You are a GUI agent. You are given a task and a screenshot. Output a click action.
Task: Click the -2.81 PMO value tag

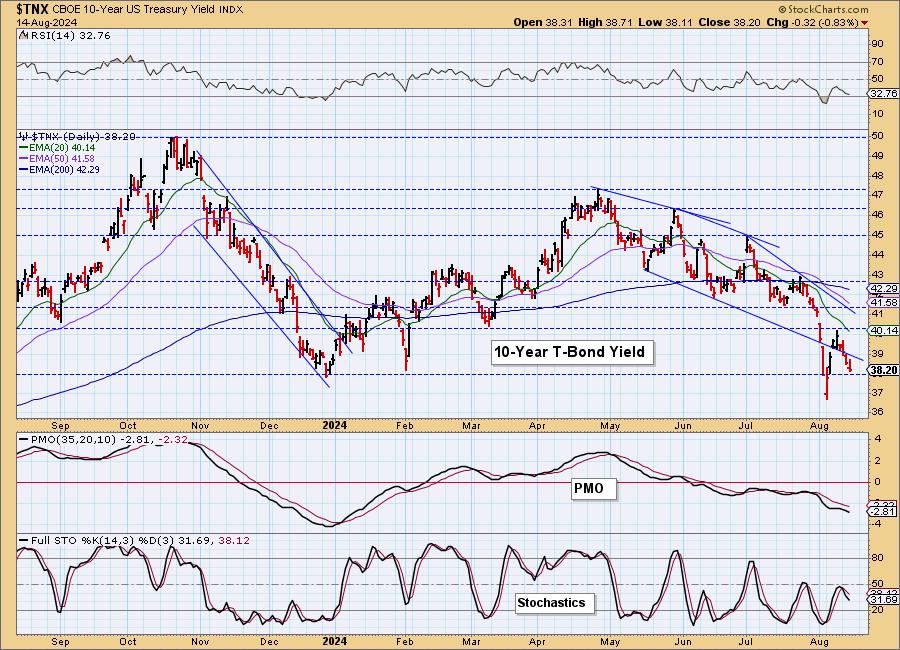(883, 511)
